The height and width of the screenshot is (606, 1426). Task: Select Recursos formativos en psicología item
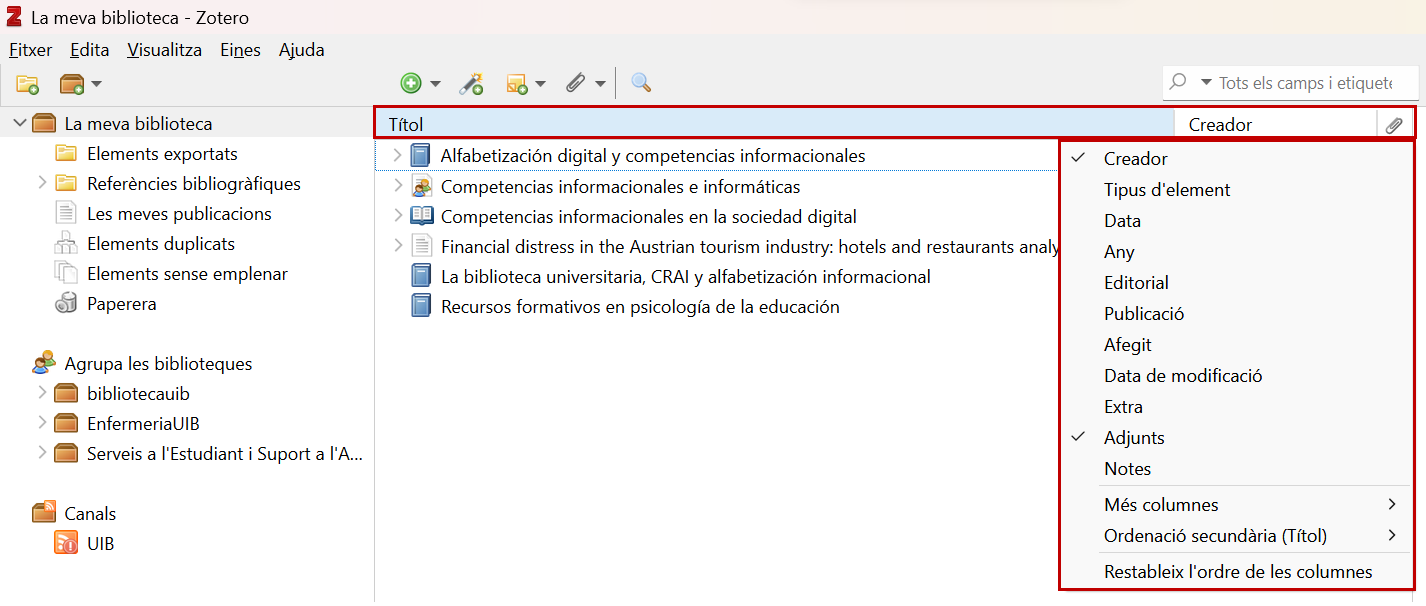point(640,307)
